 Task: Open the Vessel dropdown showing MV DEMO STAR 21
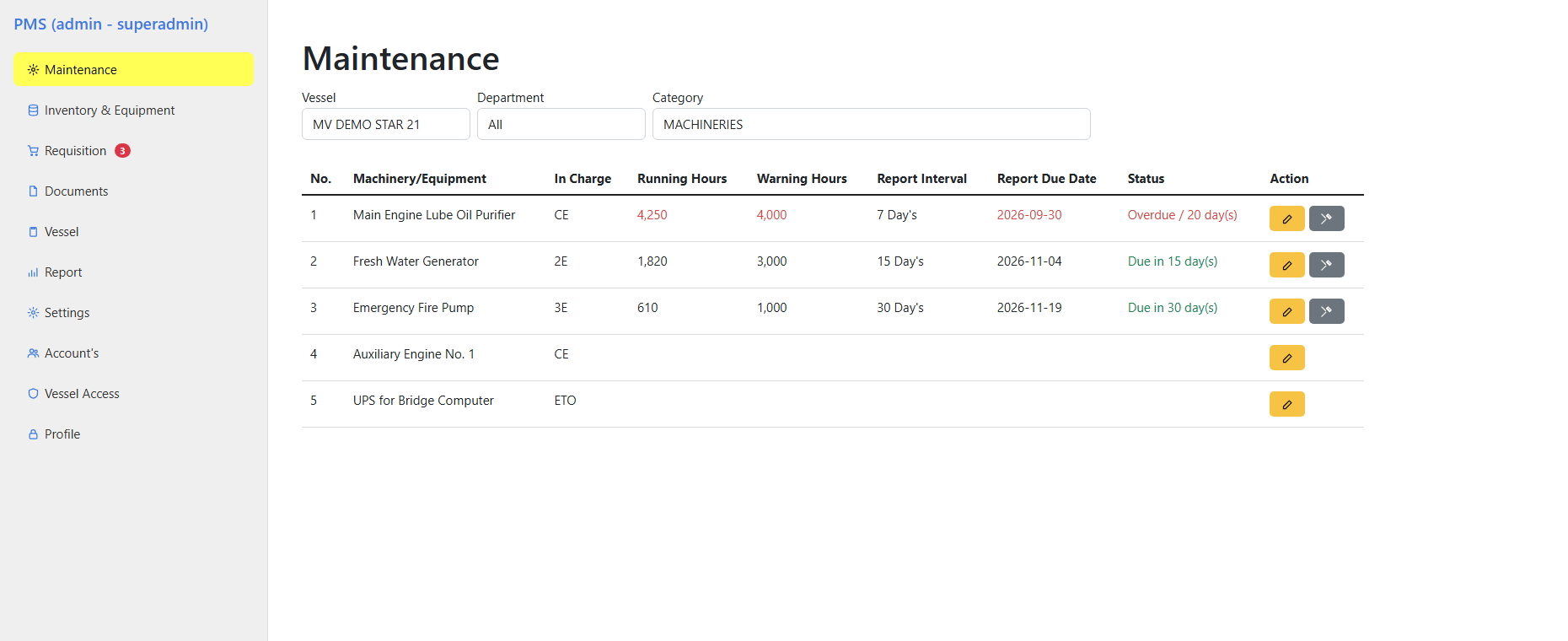point(386,124)
